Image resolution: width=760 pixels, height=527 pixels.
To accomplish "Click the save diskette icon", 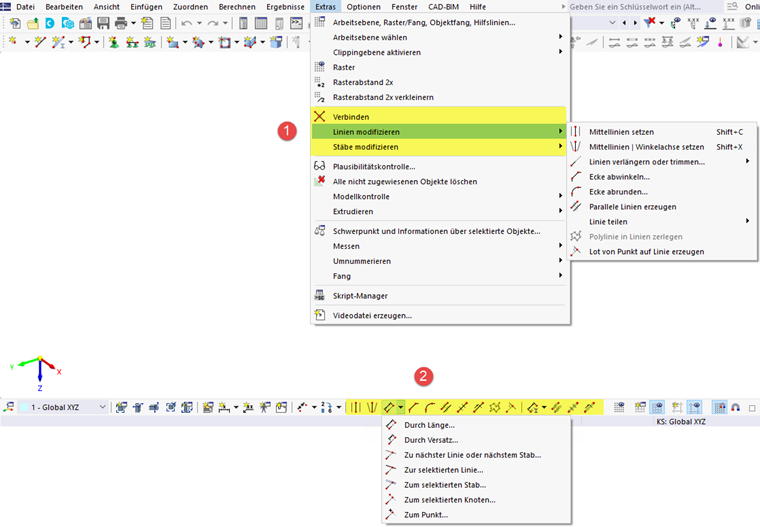I will point(103,23).
